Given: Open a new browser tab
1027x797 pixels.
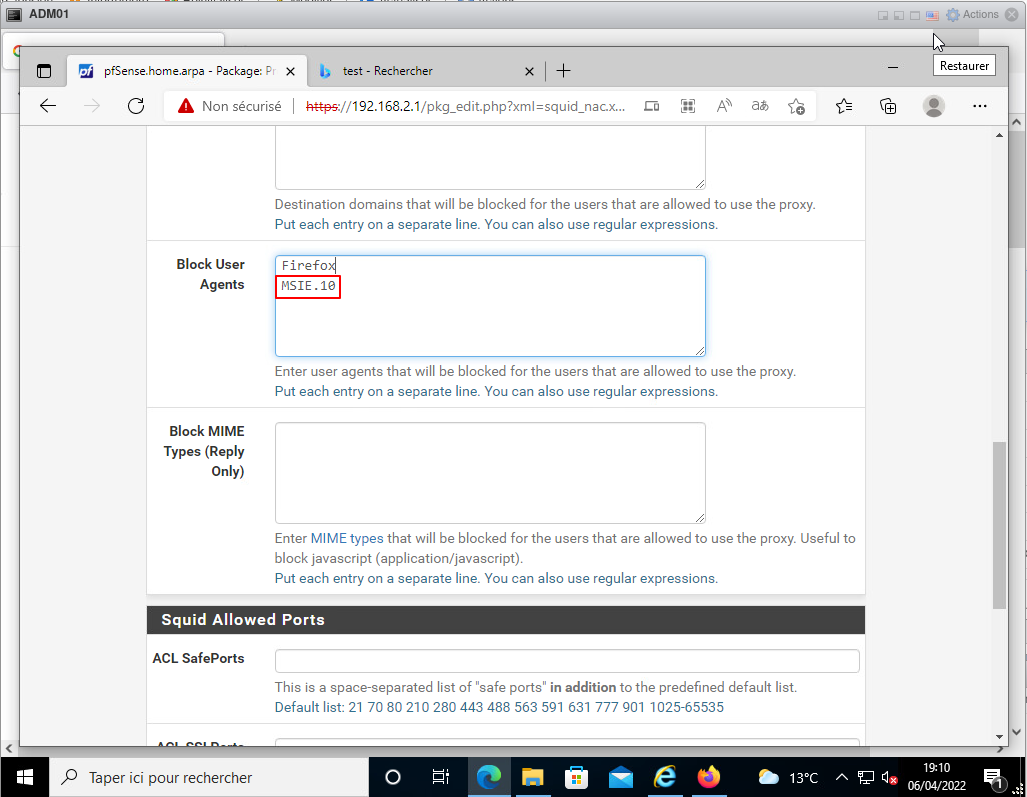Looking at the screenshot, I should 564,71.
